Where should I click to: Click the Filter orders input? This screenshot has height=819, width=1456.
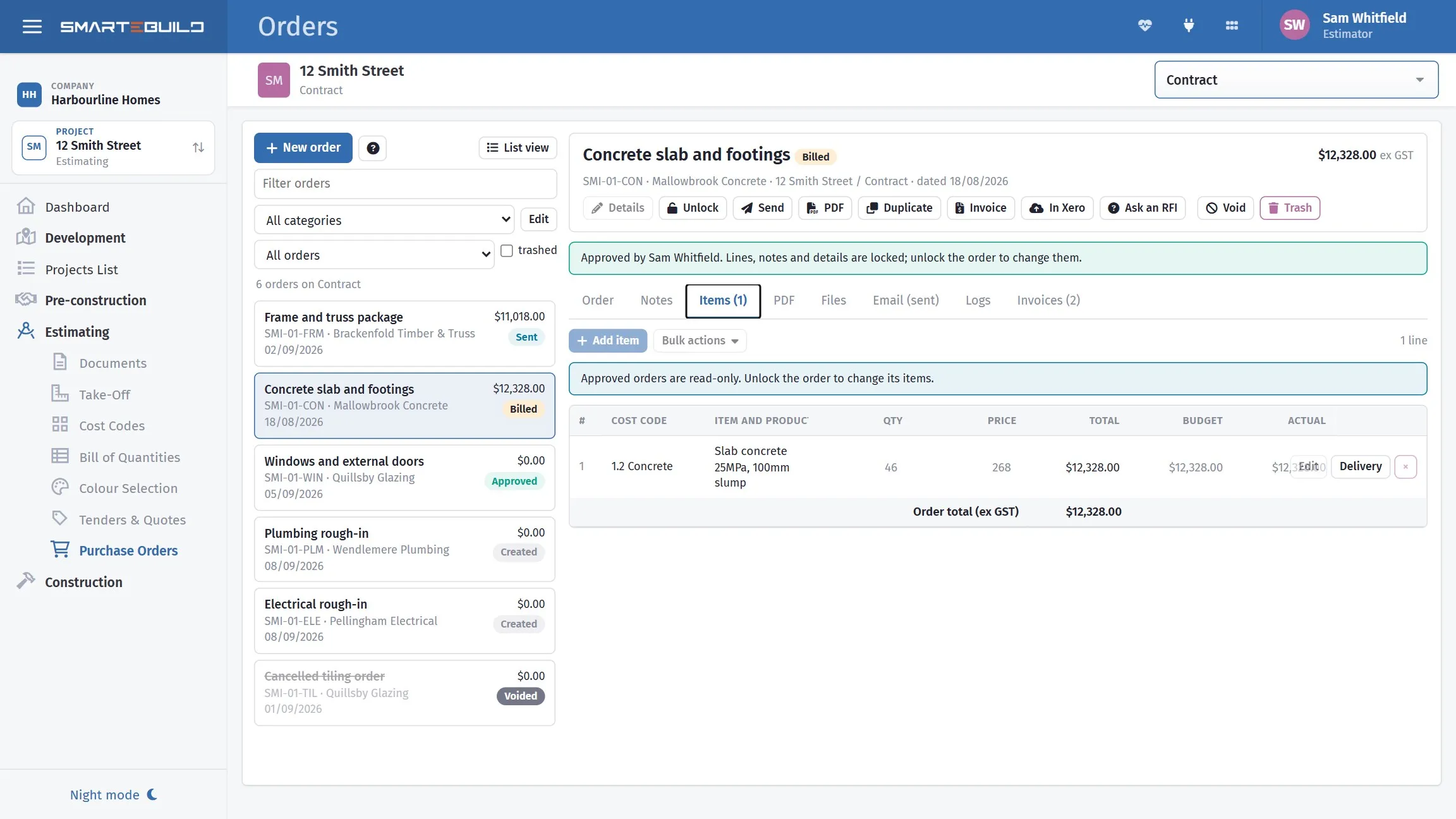coord(405,183)
